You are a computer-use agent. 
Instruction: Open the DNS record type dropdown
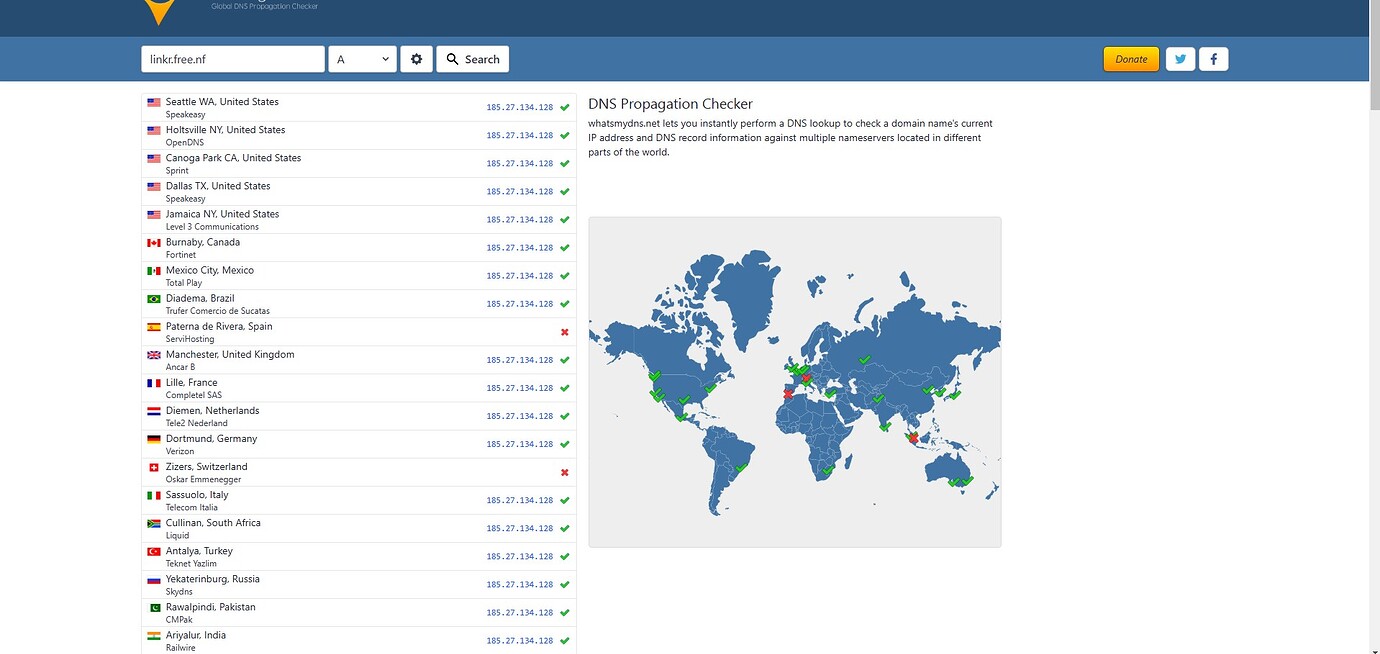point(362,59)
